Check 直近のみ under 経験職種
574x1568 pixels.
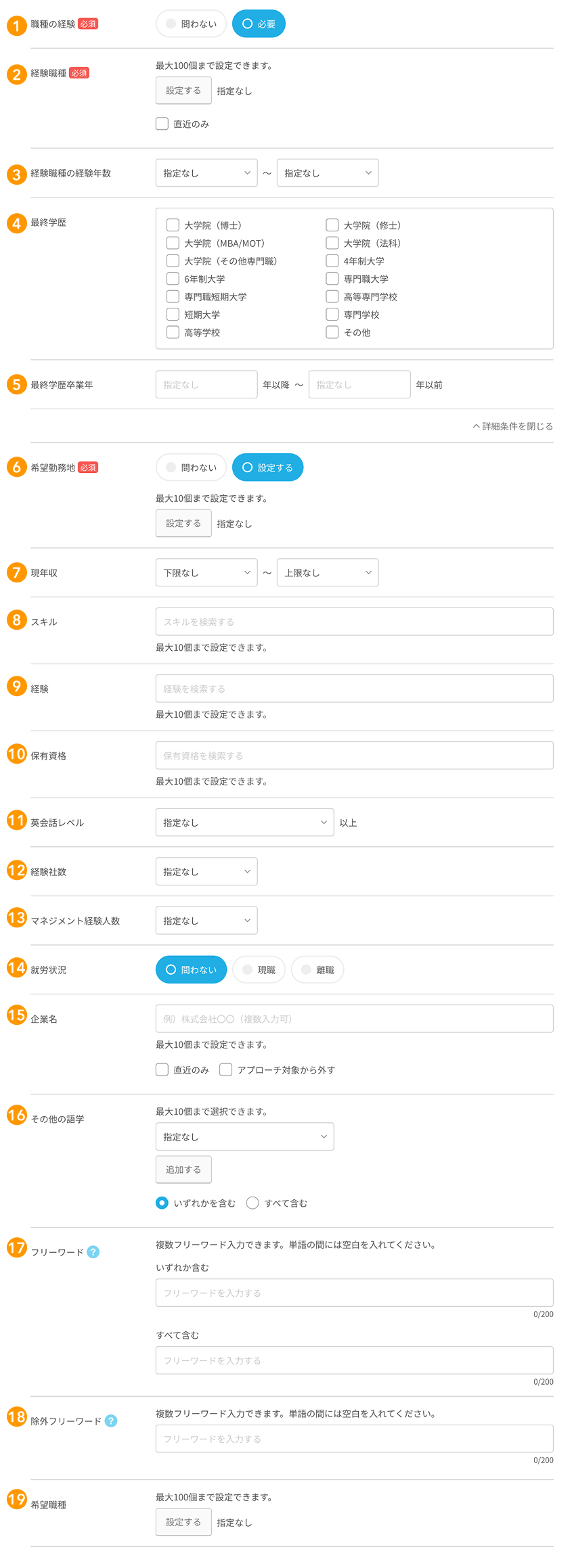(x=162, y=124)
